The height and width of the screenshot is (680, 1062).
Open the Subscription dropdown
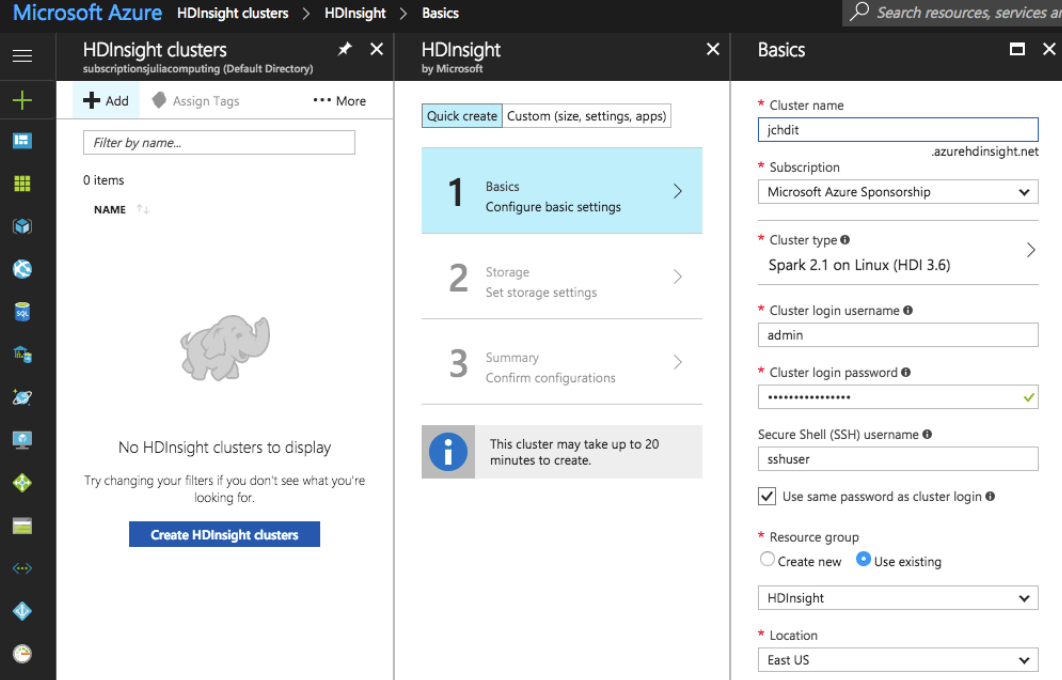click(897, 192)
